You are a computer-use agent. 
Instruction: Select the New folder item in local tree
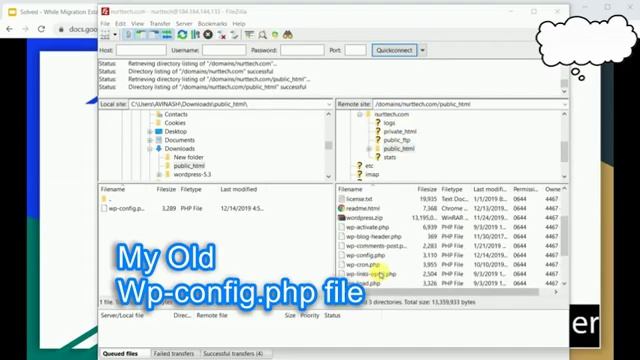tap(188, 157)
